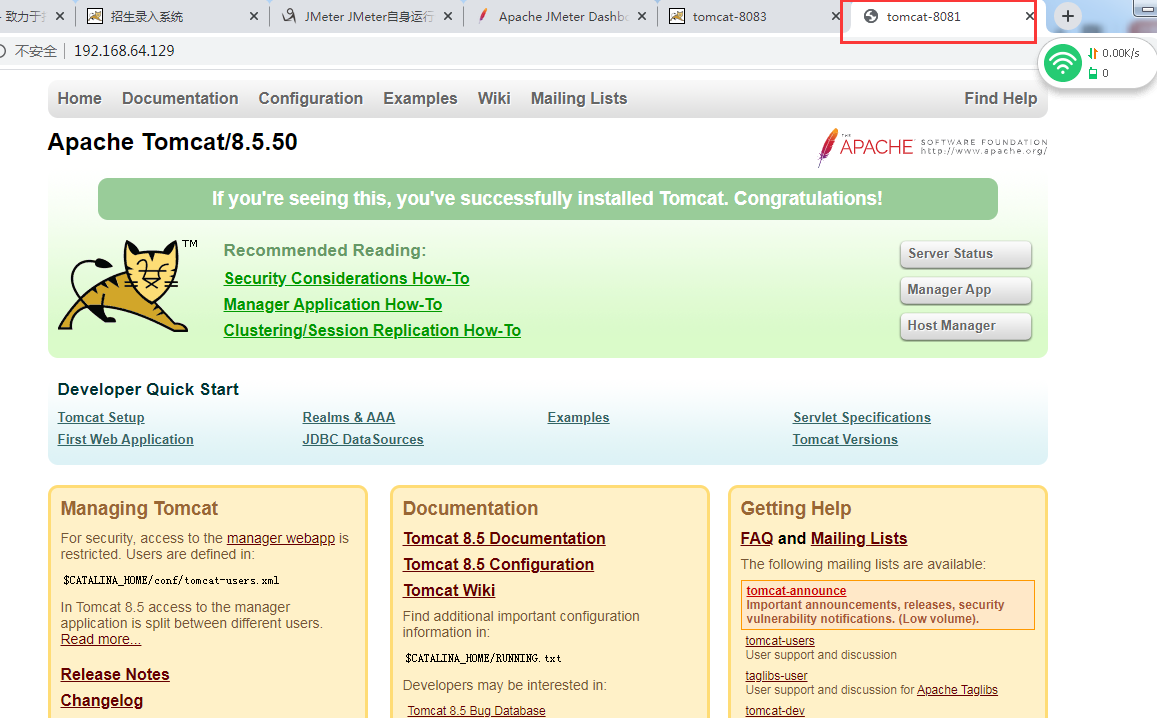Open the taglibs-user mailing list link
The height and width of the screenshot is (718, 1157).
click(776, 676)
